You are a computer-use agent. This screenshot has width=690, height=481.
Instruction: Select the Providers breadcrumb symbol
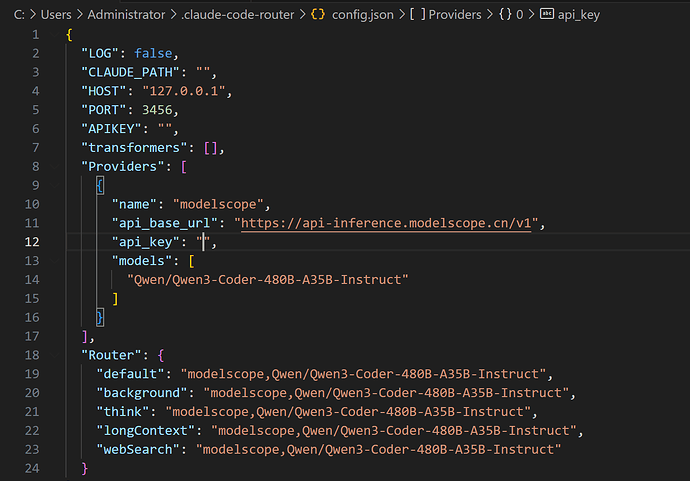455,15
